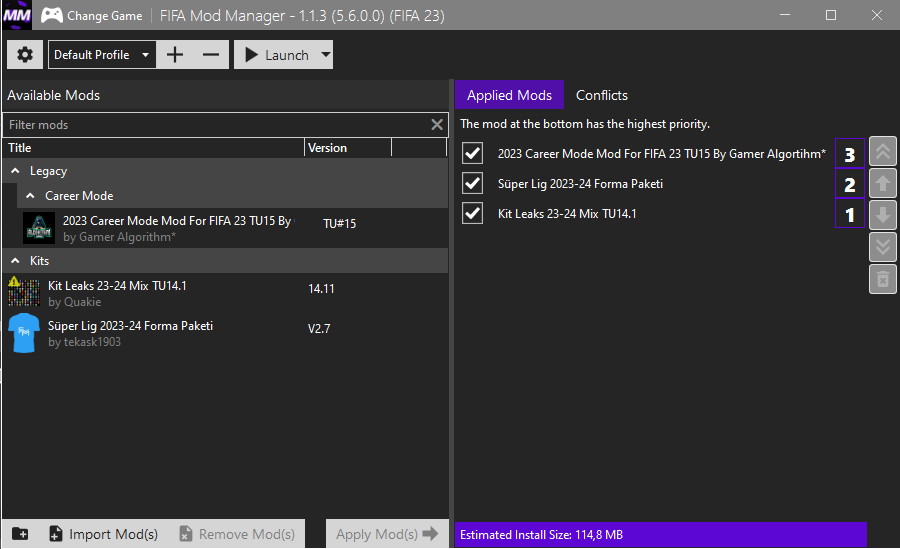
Task: Click version TU#15 cell
Action: 339,223
